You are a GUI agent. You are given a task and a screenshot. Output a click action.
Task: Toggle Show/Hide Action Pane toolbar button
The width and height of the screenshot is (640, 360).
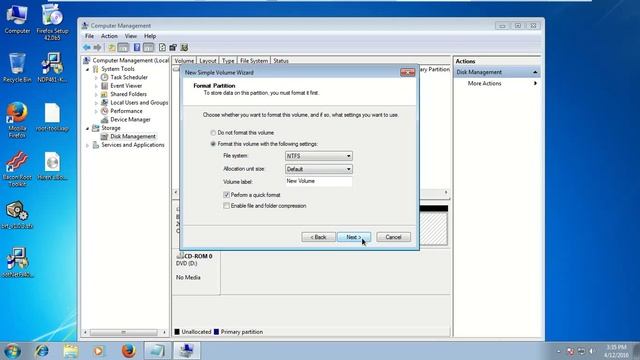click(x=149, y=47)
